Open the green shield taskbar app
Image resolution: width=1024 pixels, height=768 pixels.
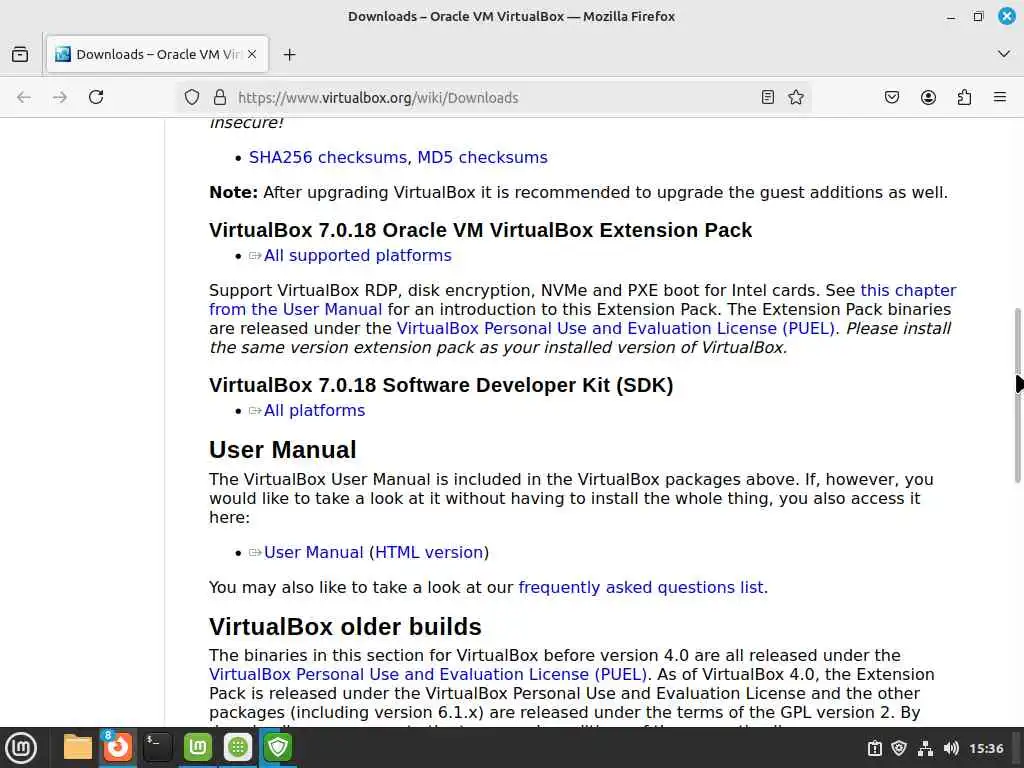(x=278, y=747)
